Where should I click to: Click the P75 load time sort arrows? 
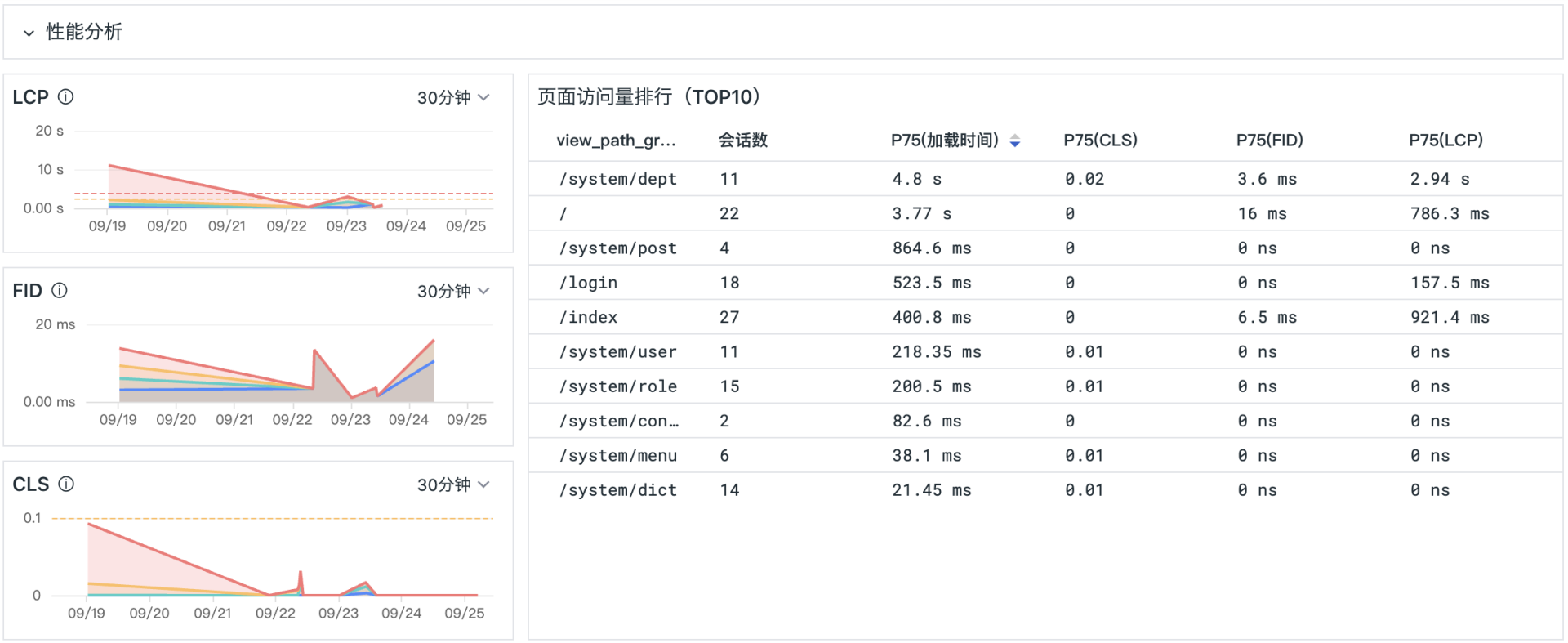pos(1014,141)
